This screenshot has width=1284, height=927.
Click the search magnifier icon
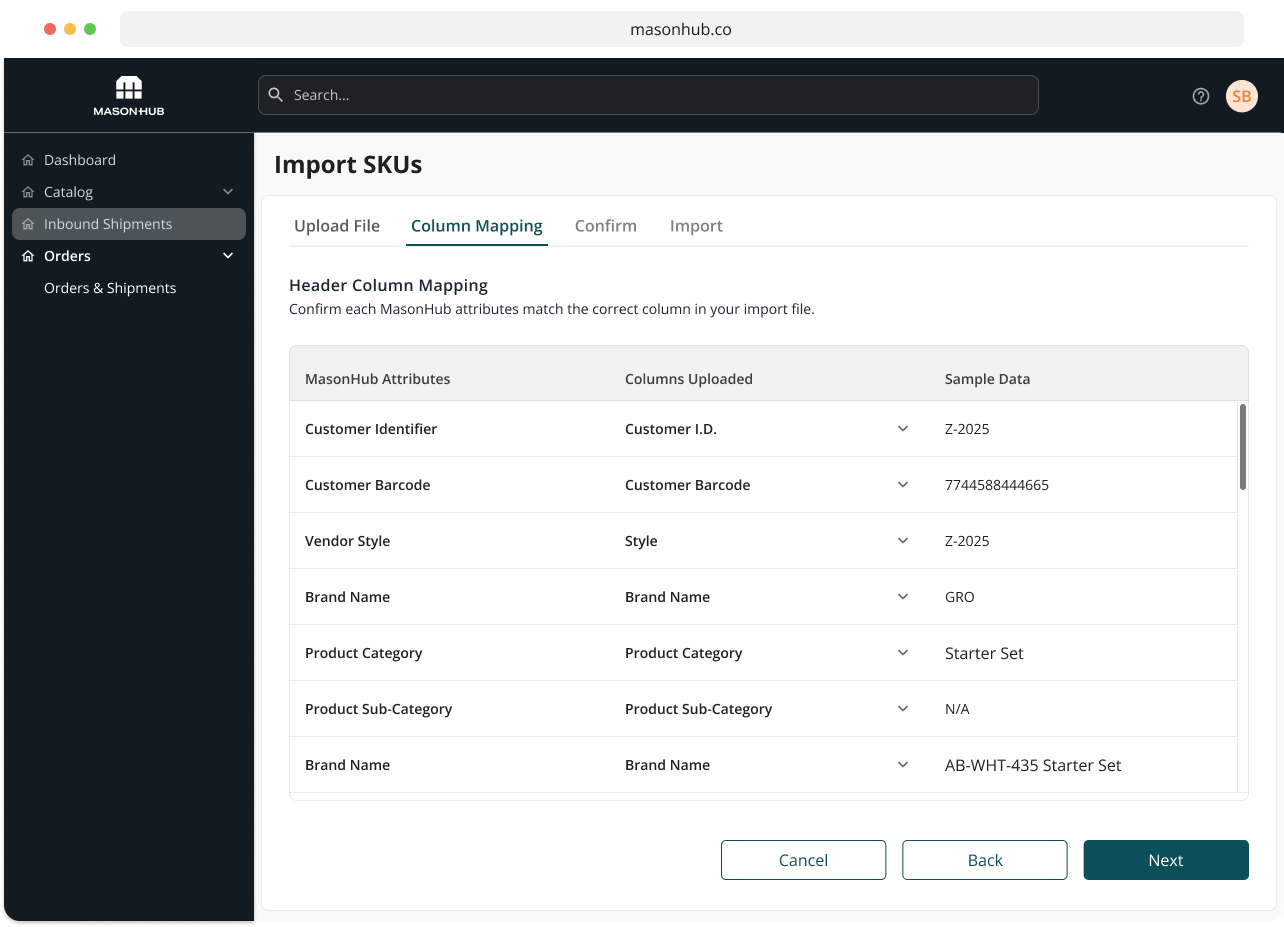click(x=276, y=95)
